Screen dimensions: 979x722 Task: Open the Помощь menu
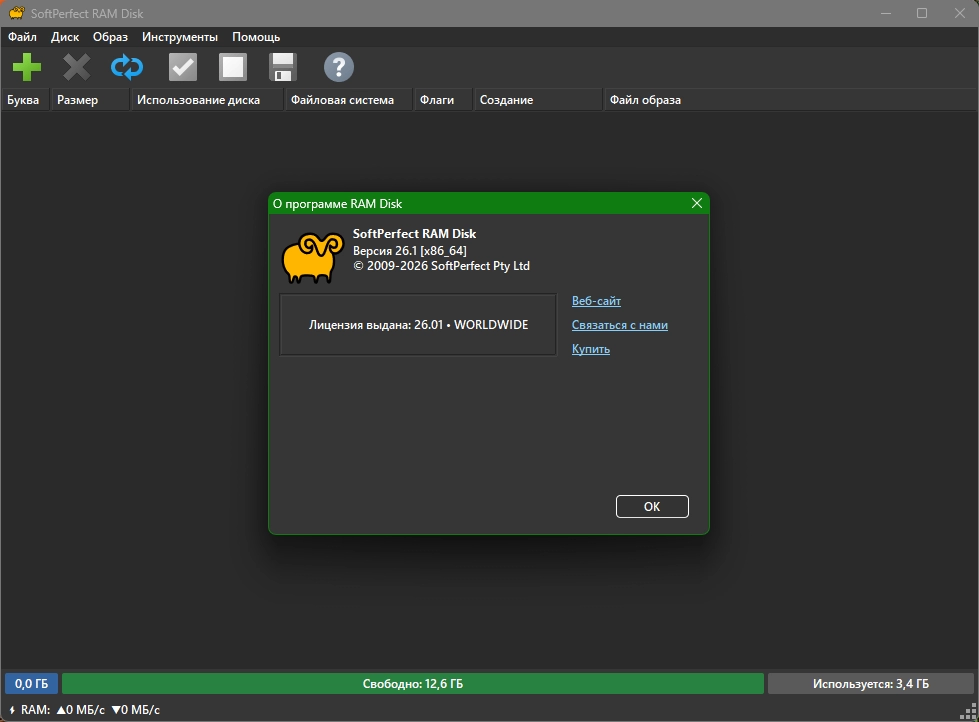click(x=256, y=37)
